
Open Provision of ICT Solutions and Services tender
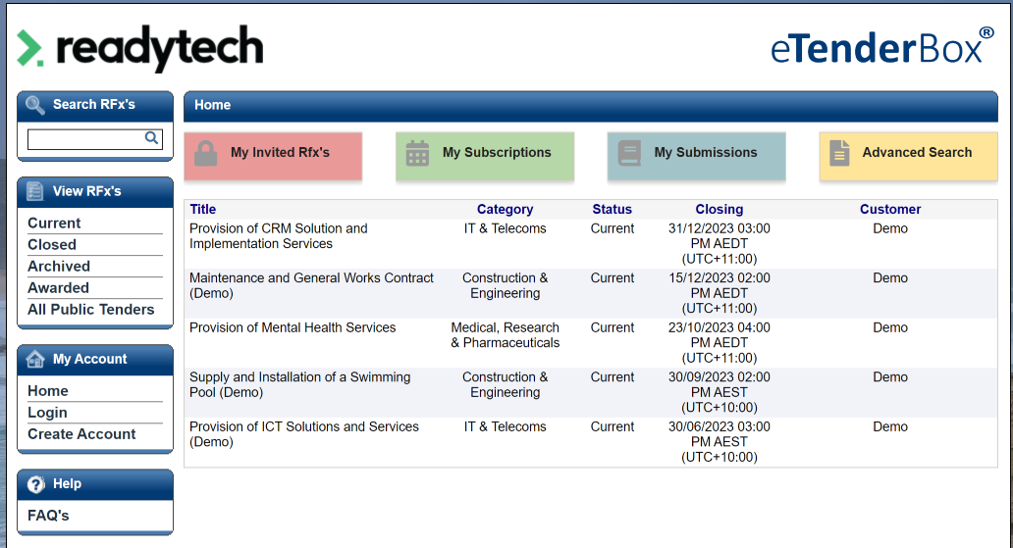pyautogui.click(x=304, y=434)
